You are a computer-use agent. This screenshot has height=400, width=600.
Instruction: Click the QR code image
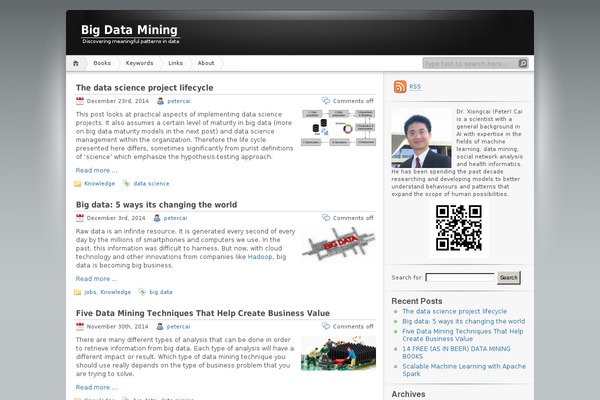pos(459,228)
